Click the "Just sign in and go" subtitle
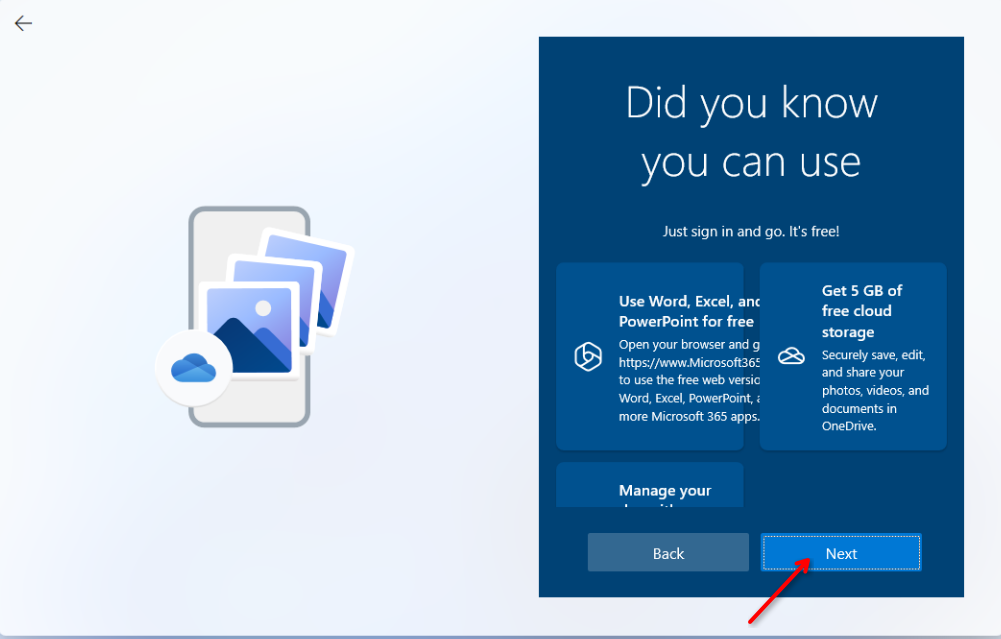Image resolution: width=1001 pixels, height=639 pixels. tap(751, 231)
